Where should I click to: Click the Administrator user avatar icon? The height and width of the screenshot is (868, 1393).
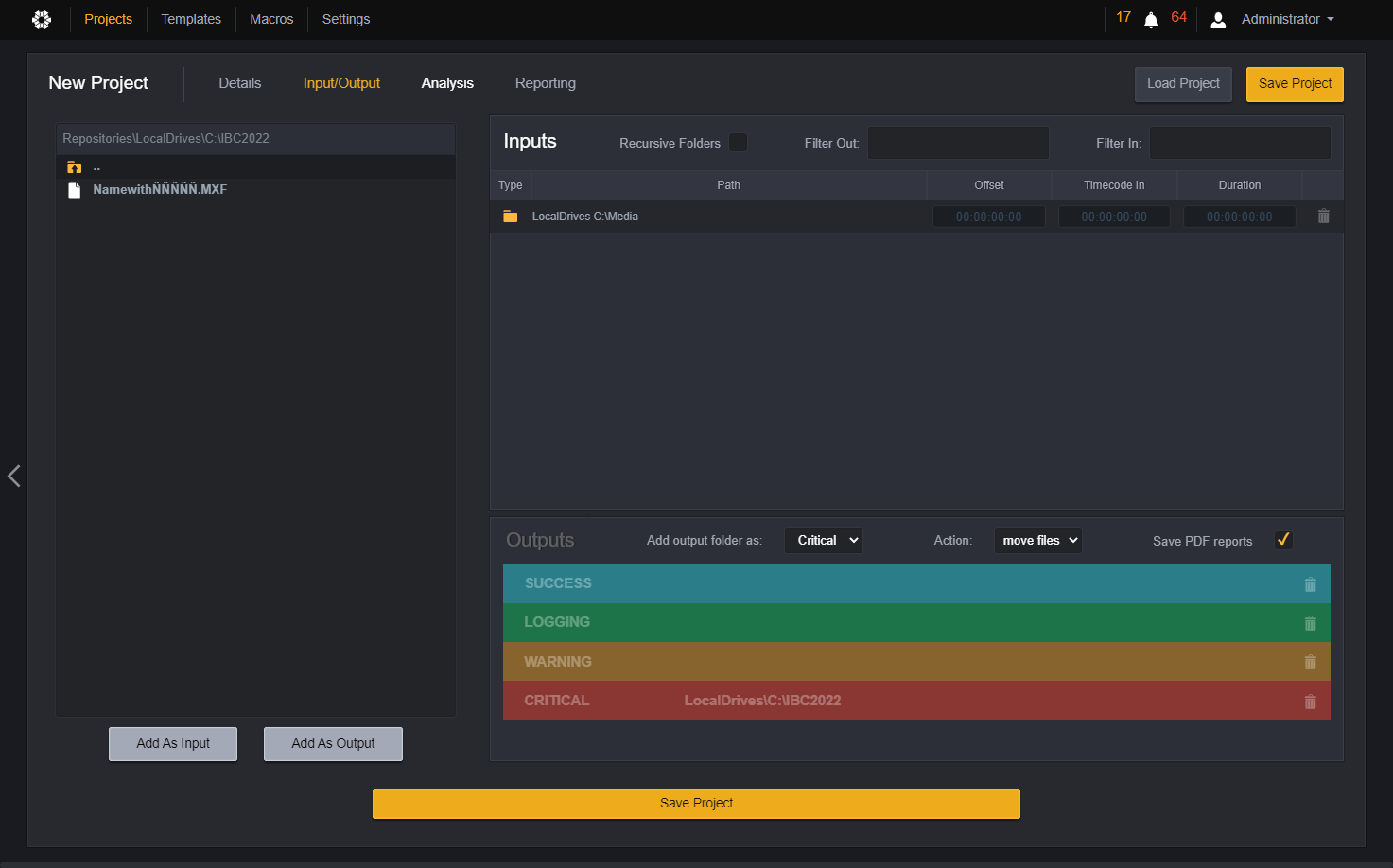1218,20
